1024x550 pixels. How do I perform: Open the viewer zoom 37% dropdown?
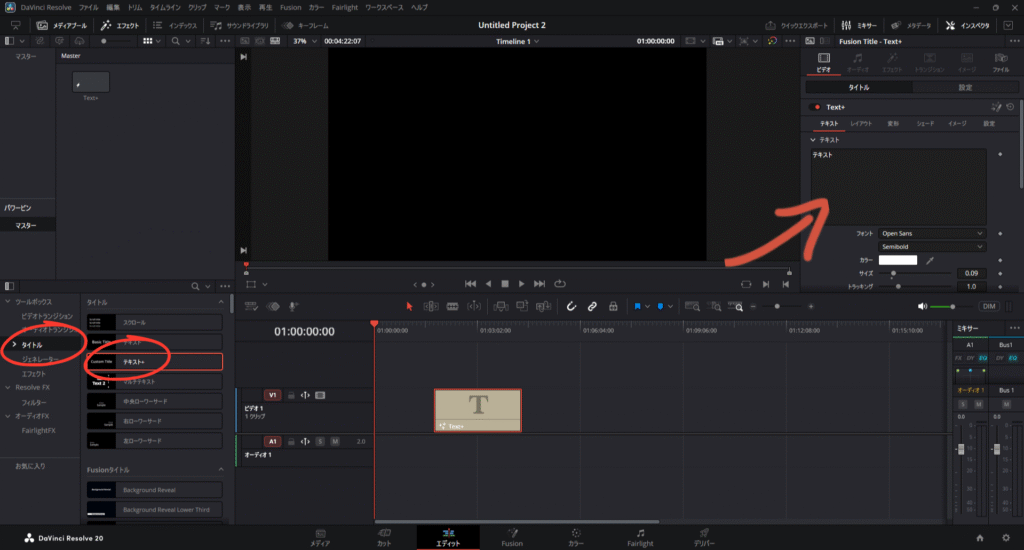pos(304,41)
